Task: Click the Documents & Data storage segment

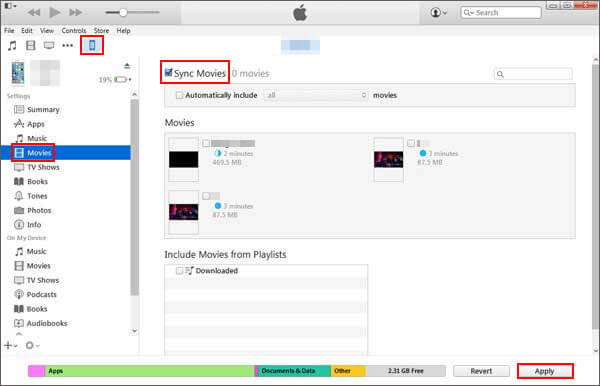Action: click(294, 371)
